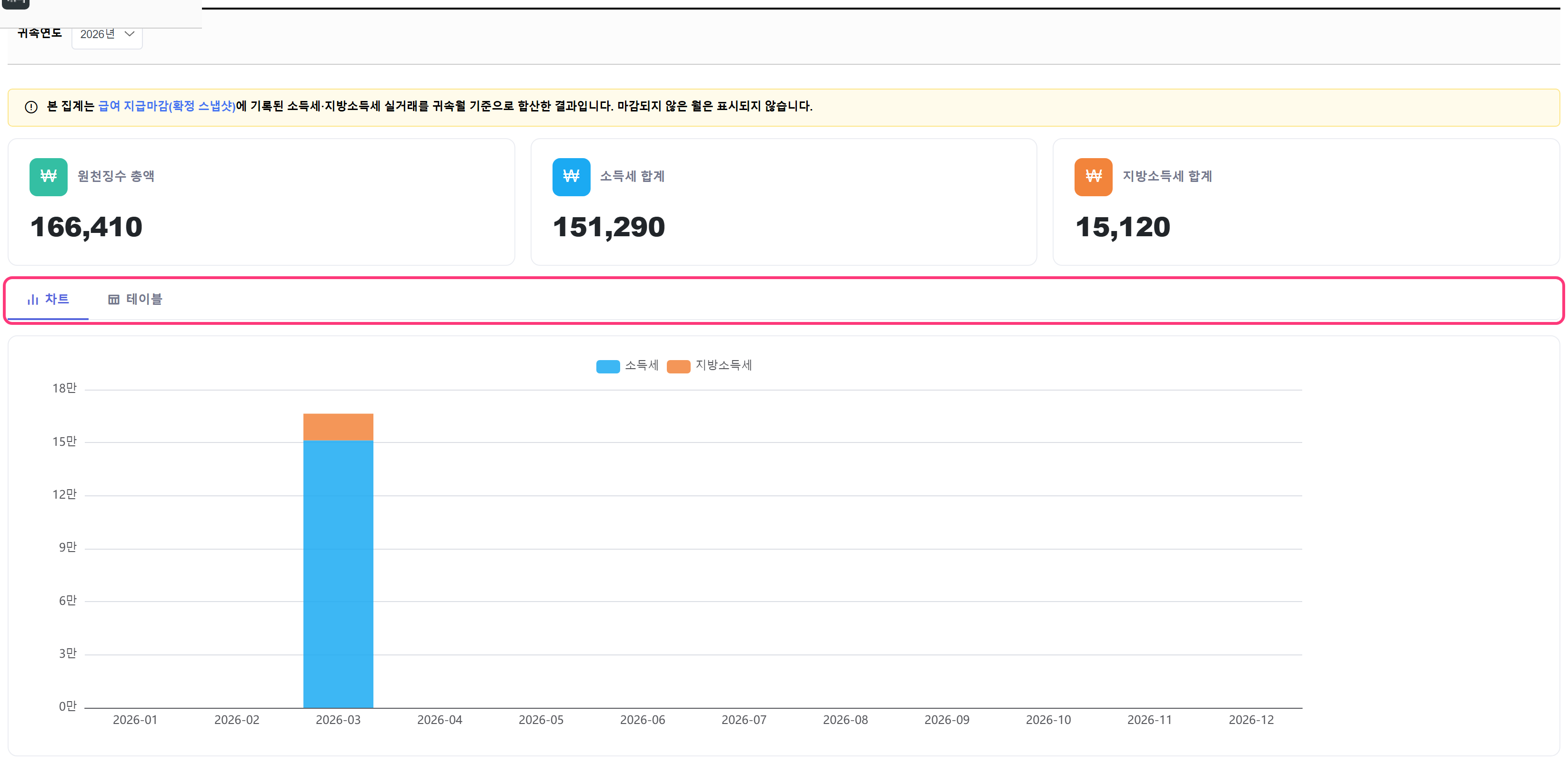Viewport: 1568px width, 764px height.
Task: Click the chevron arrow of 귀속연도 selector
Action: click(x=129, y=34)
